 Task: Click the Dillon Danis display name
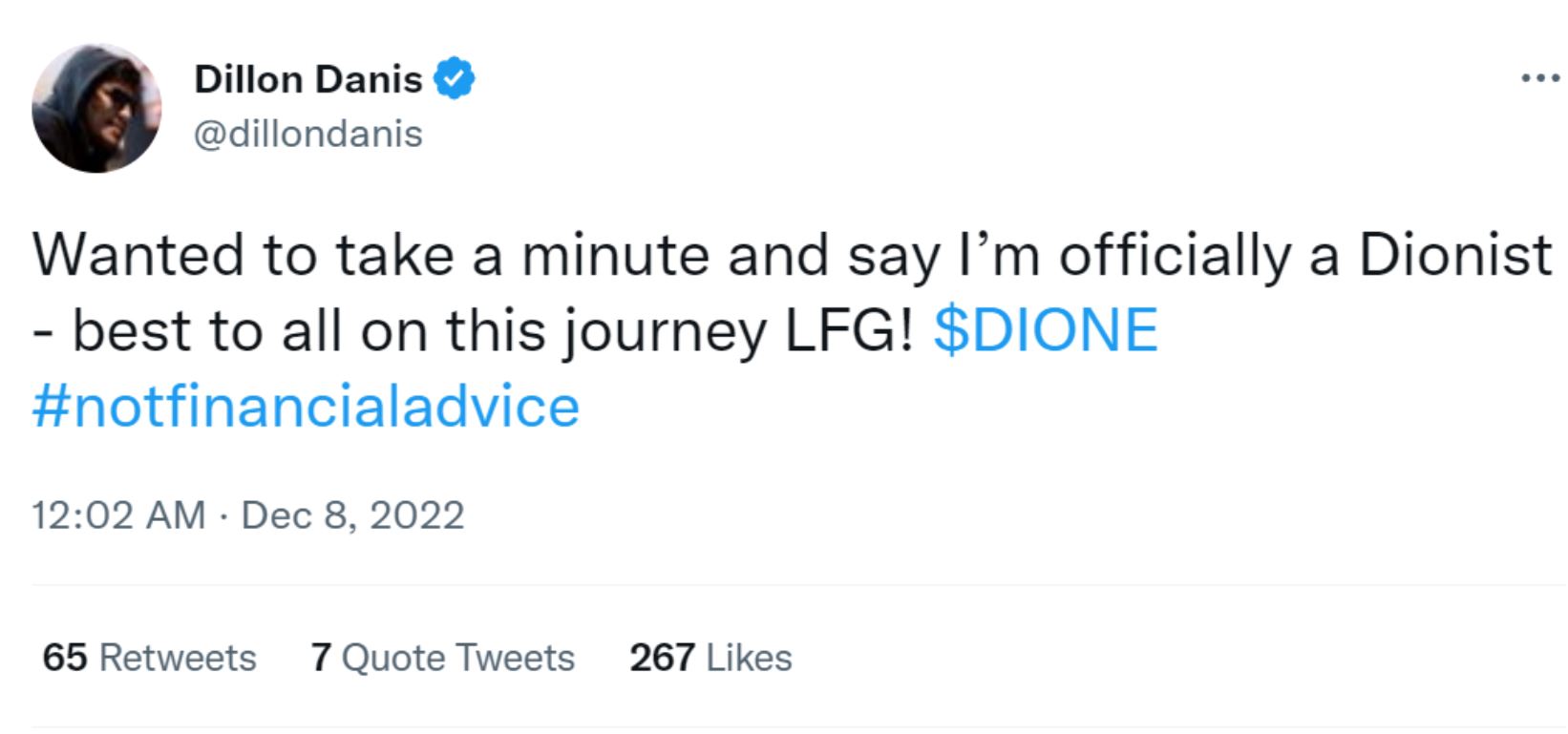pos(307,78)
